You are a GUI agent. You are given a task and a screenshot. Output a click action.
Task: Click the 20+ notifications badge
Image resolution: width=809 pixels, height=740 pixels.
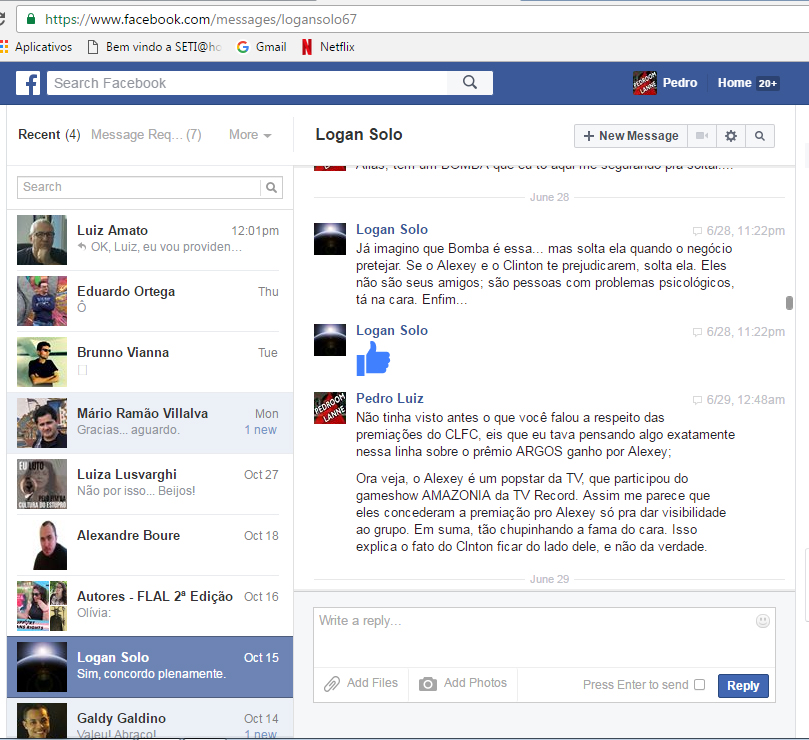pyautogui.click(x=767, y=84)
